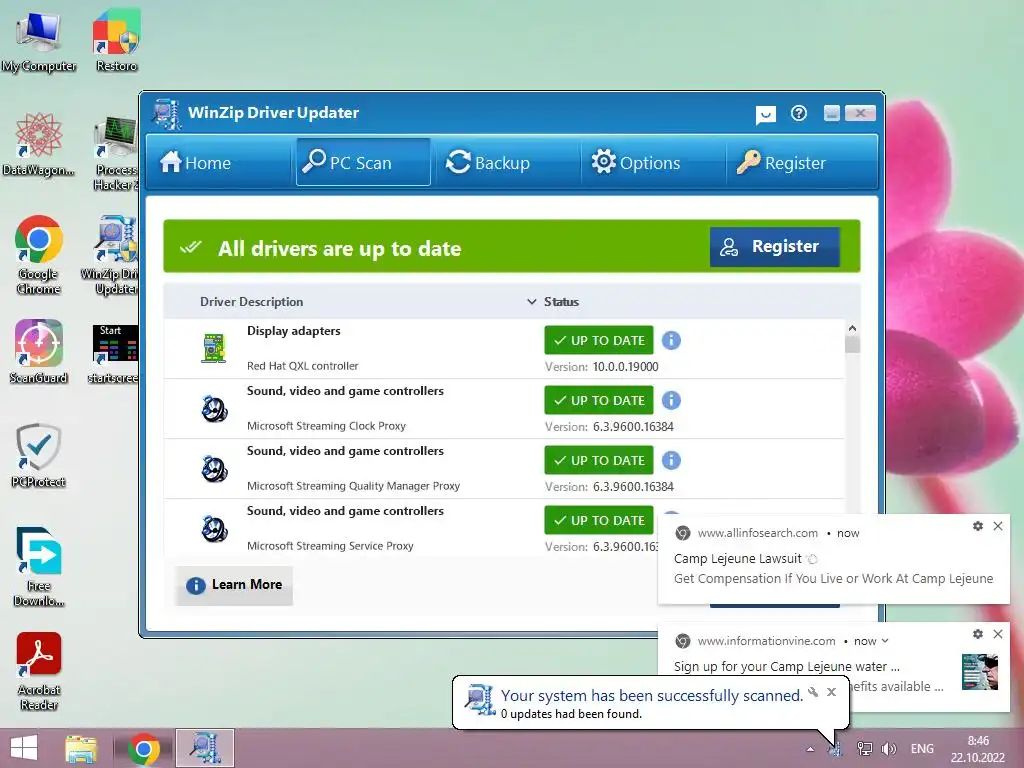This screenshot has width=1024, height=768.
Task: Select the Red Hat QXL controller text
Action: (x=302, y=366)
